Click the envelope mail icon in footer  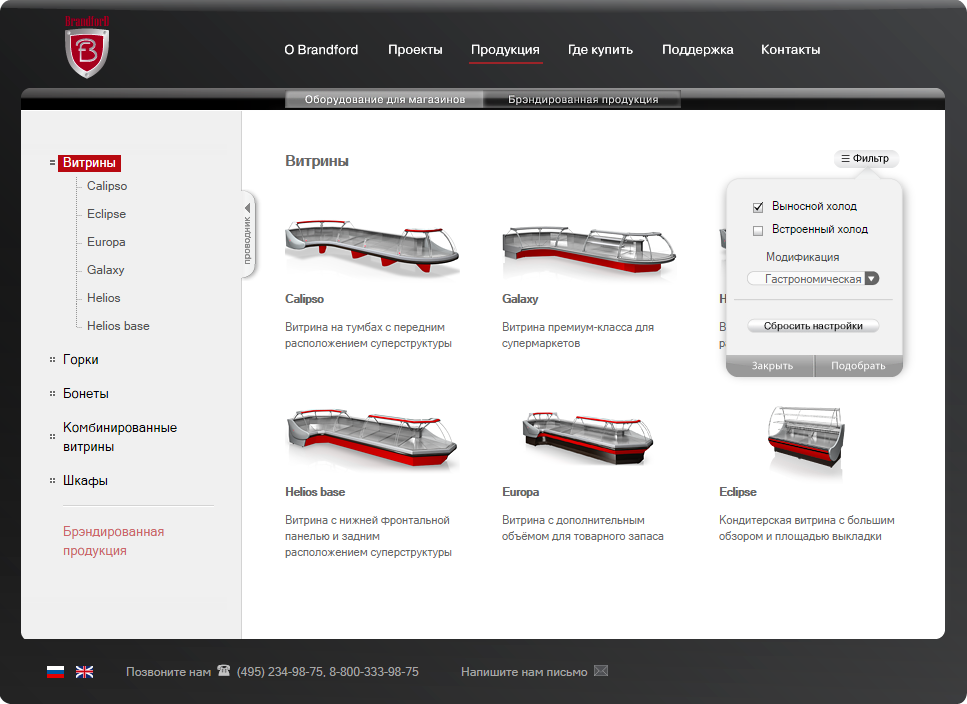601,670
